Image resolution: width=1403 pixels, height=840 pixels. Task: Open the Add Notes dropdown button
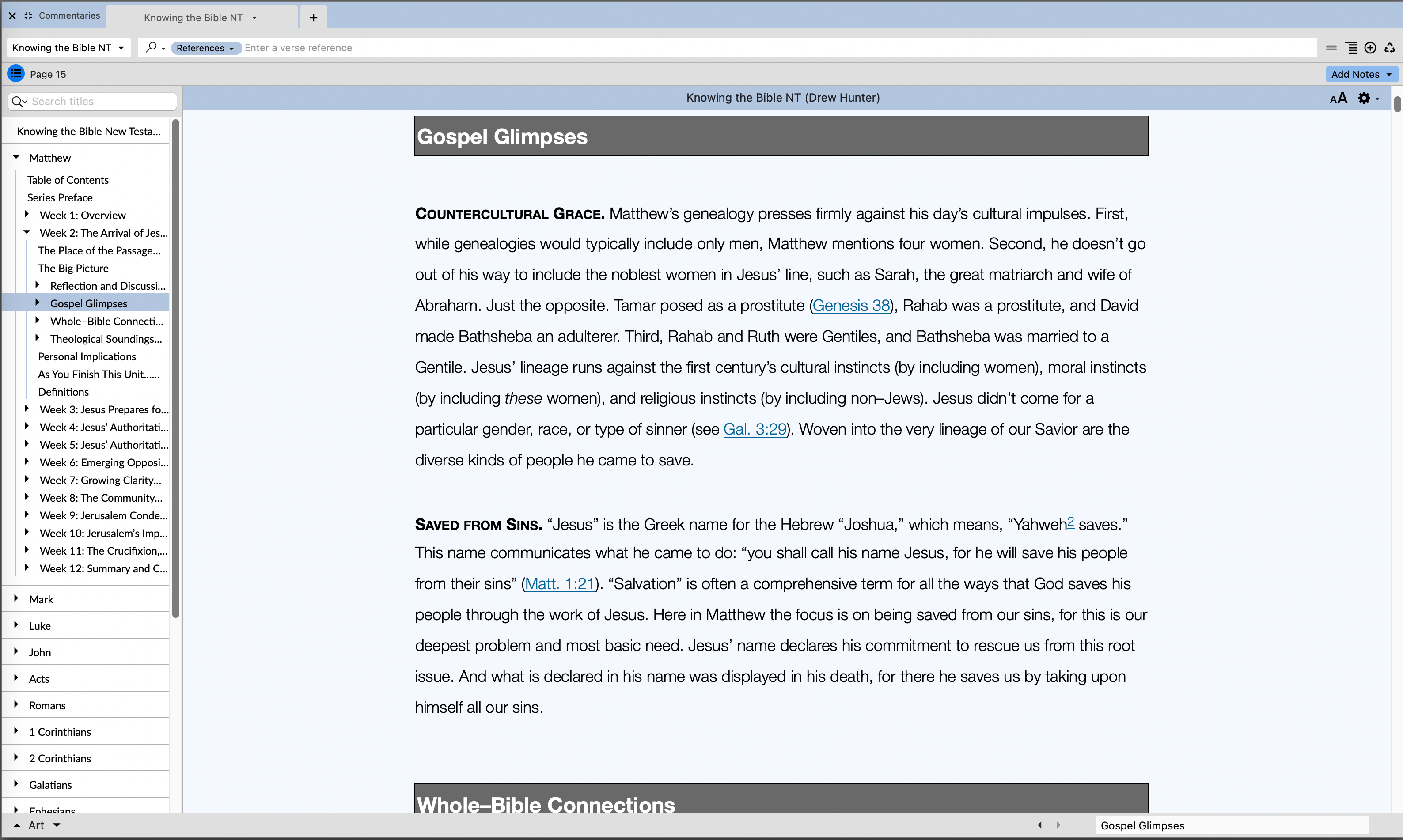pos(1361,74)
